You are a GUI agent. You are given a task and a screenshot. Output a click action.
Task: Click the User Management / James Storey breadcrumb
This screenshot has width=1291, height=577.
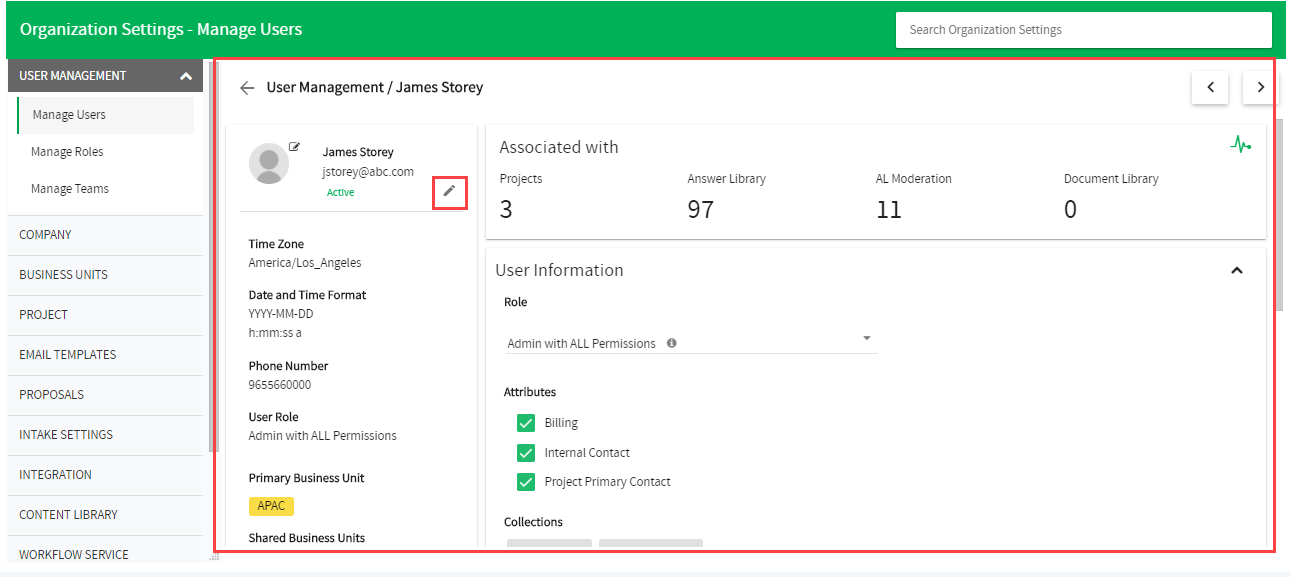pos(375,88)
